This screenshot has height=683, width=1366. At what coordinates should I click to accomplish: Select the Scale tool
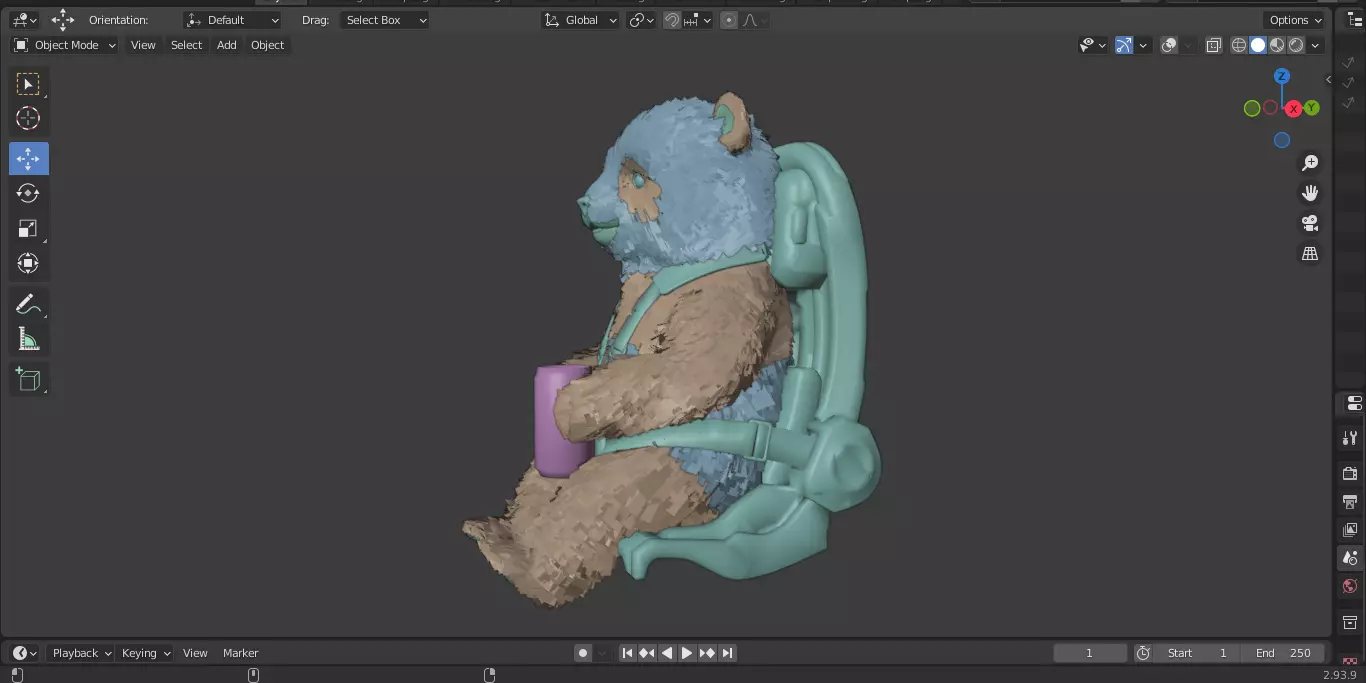pyautogui.click(x=28, y=228)
